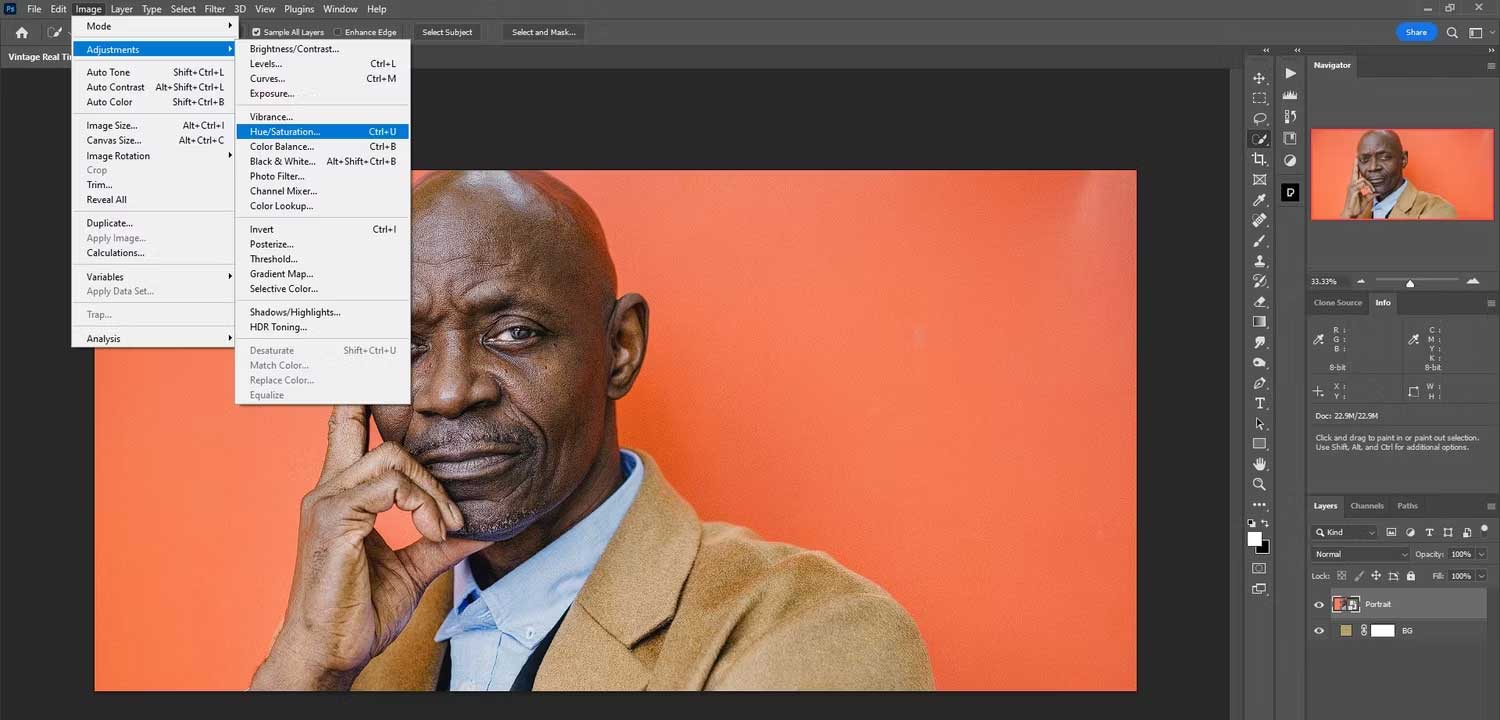Screen dimensions: 1500x720
Task: Switch to the Channels tab
Action: point(1366,506)
